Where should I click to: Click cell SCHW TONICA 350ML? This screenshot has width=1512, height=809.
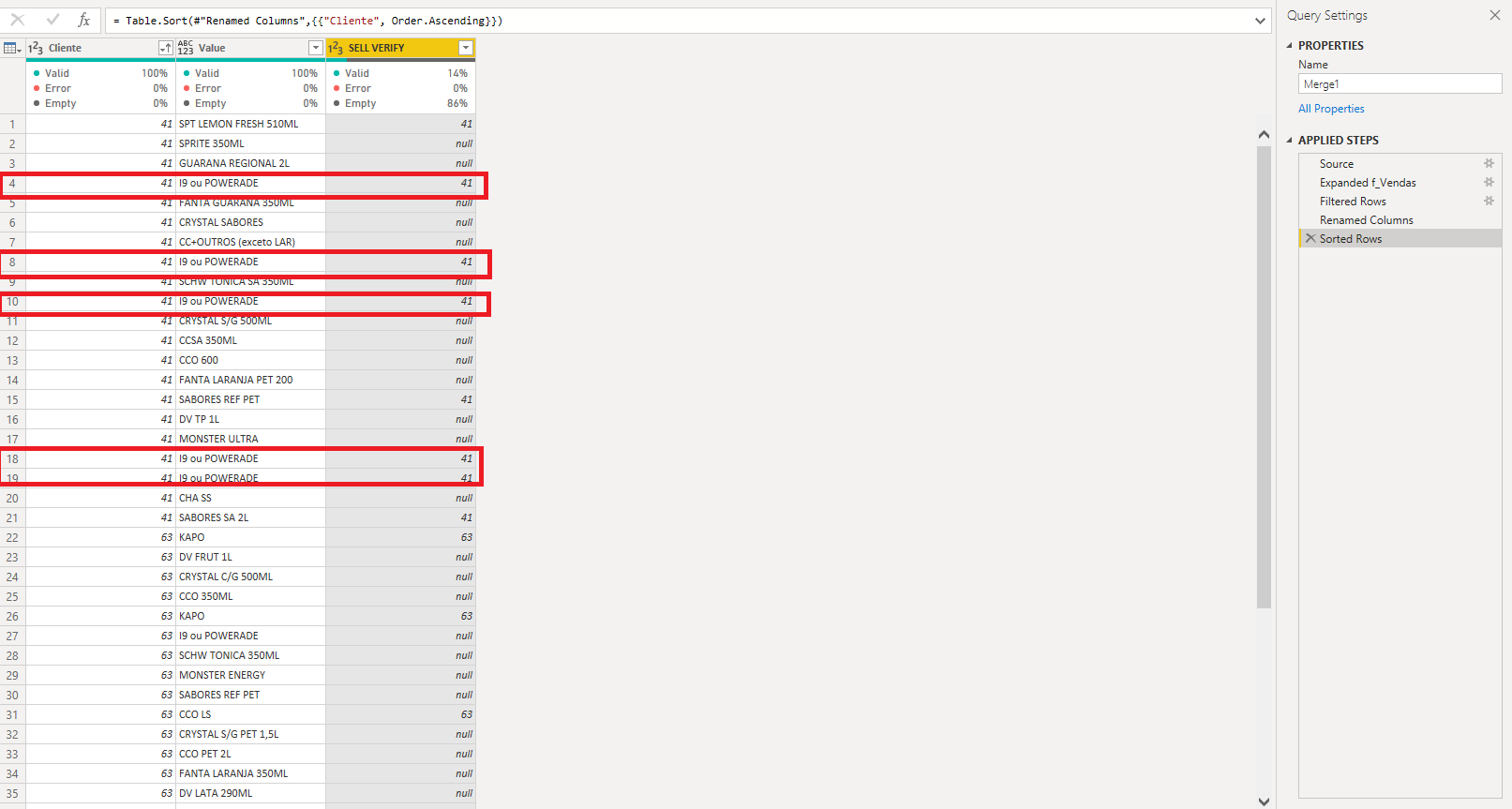point(250,655)
